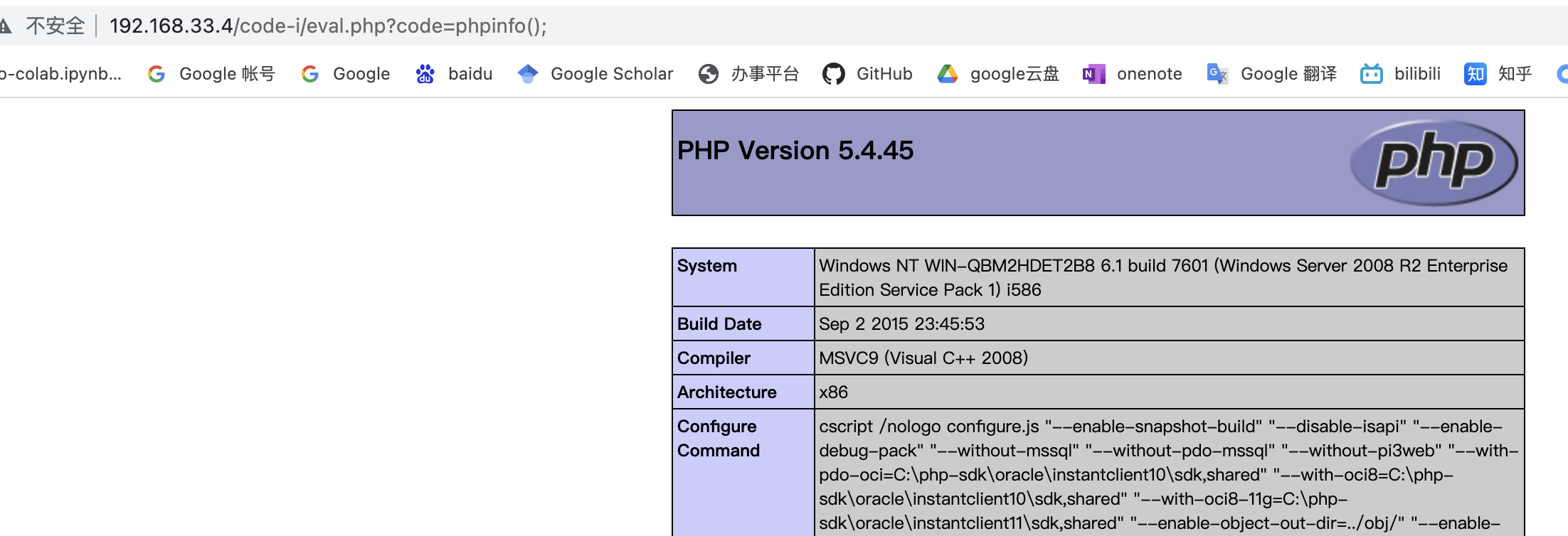
Task: Click the baidu paw icon bookmark
Action: click(x=425, y=74)
